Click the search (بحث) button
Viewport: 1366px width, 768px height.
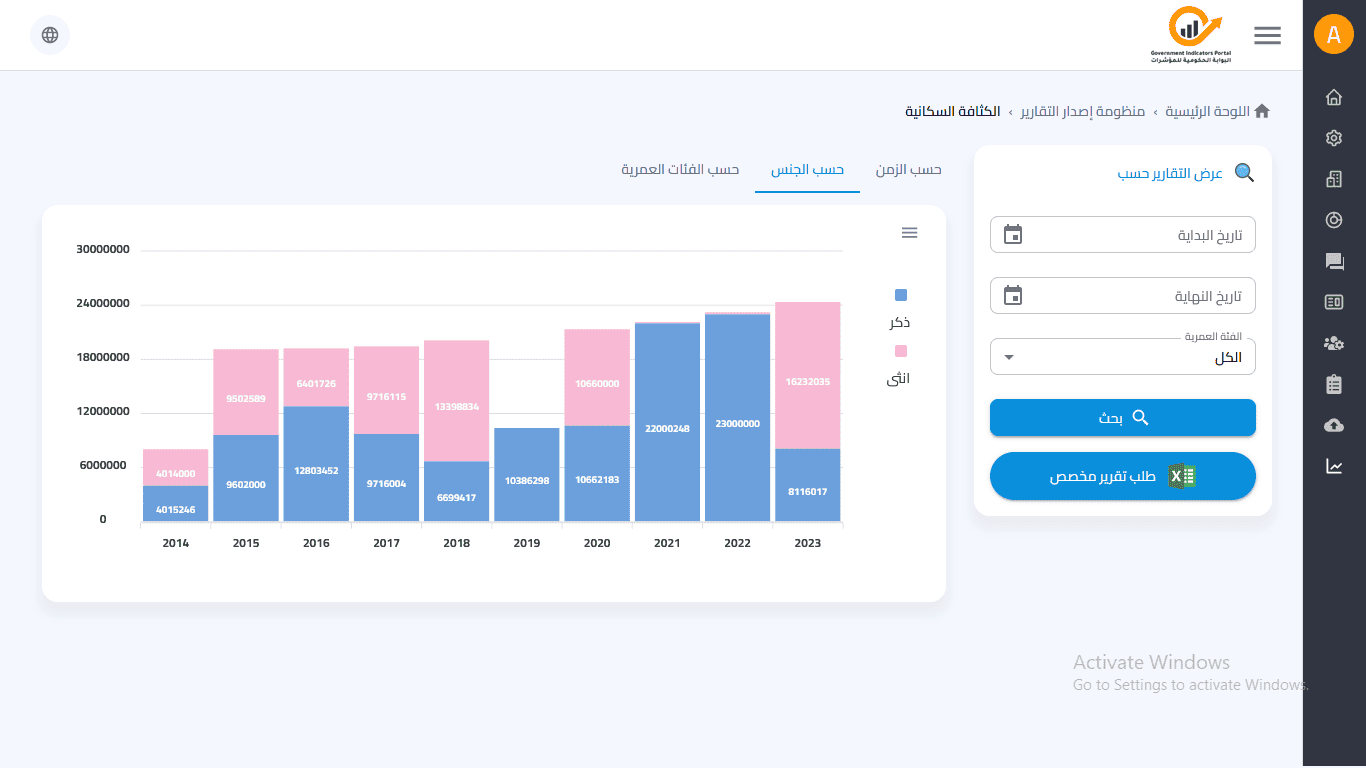1122,418
